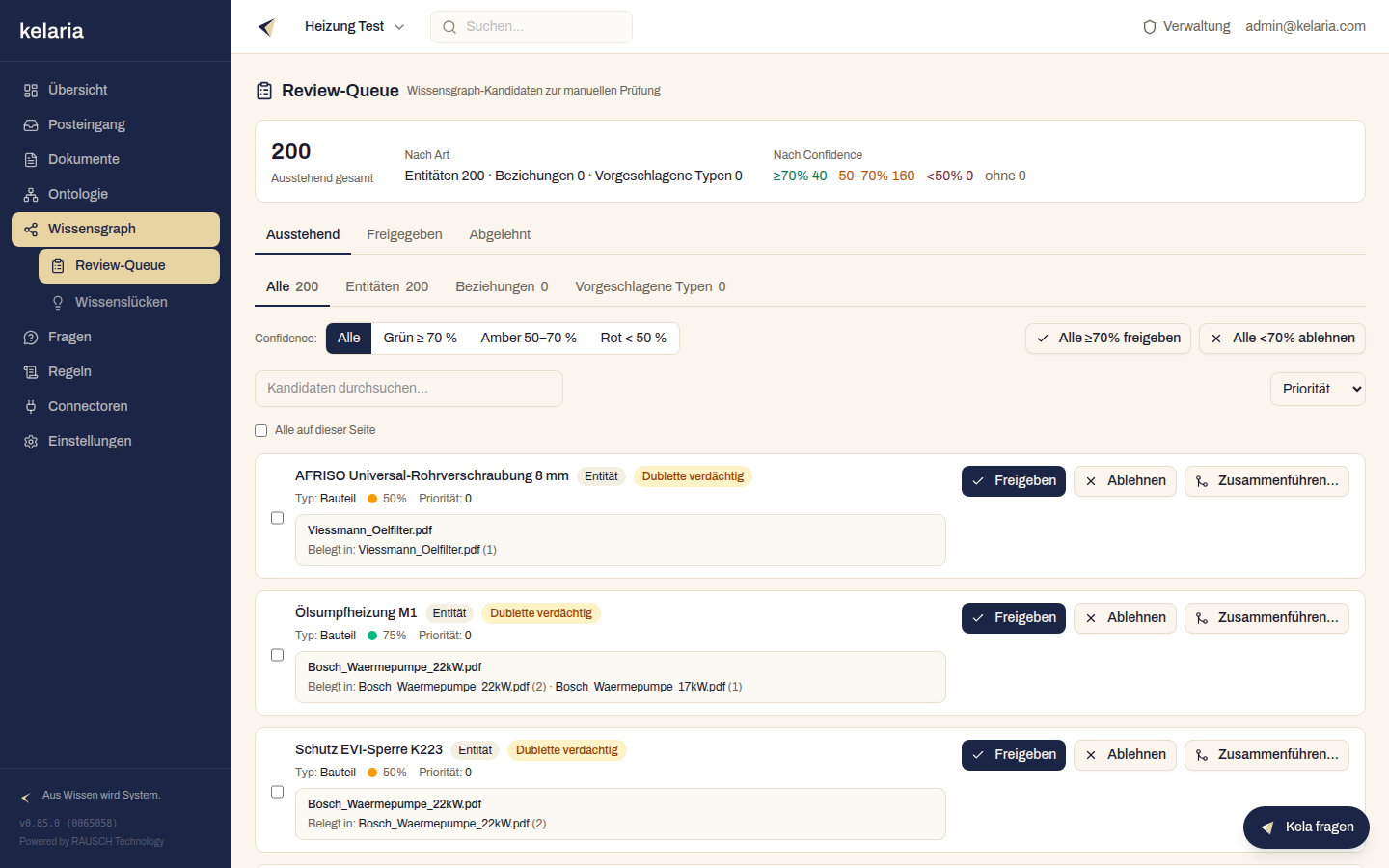This screenshot has width=1389, height=868.
Task: Switch to the Abgelehnt tab
Action: [500, 234]
